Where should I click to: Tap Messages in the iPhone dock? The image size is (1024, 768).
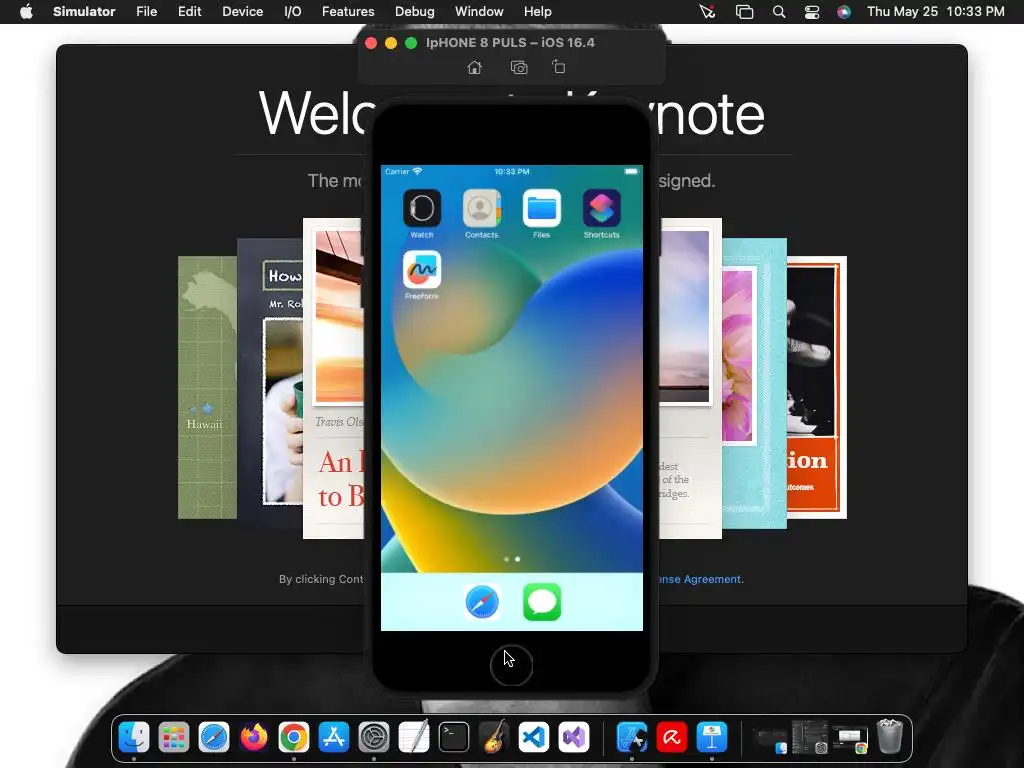[x=542, y=602]
